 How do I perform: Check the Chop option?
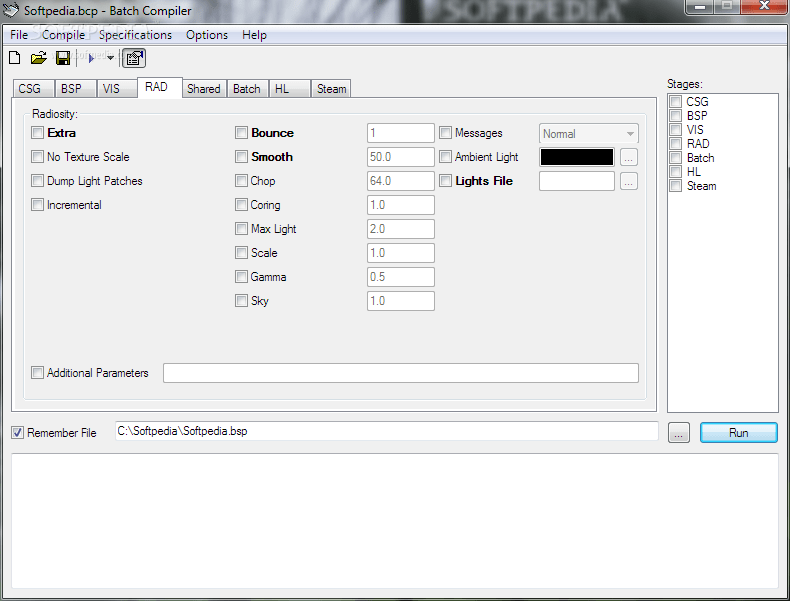(x=241, y=181)
